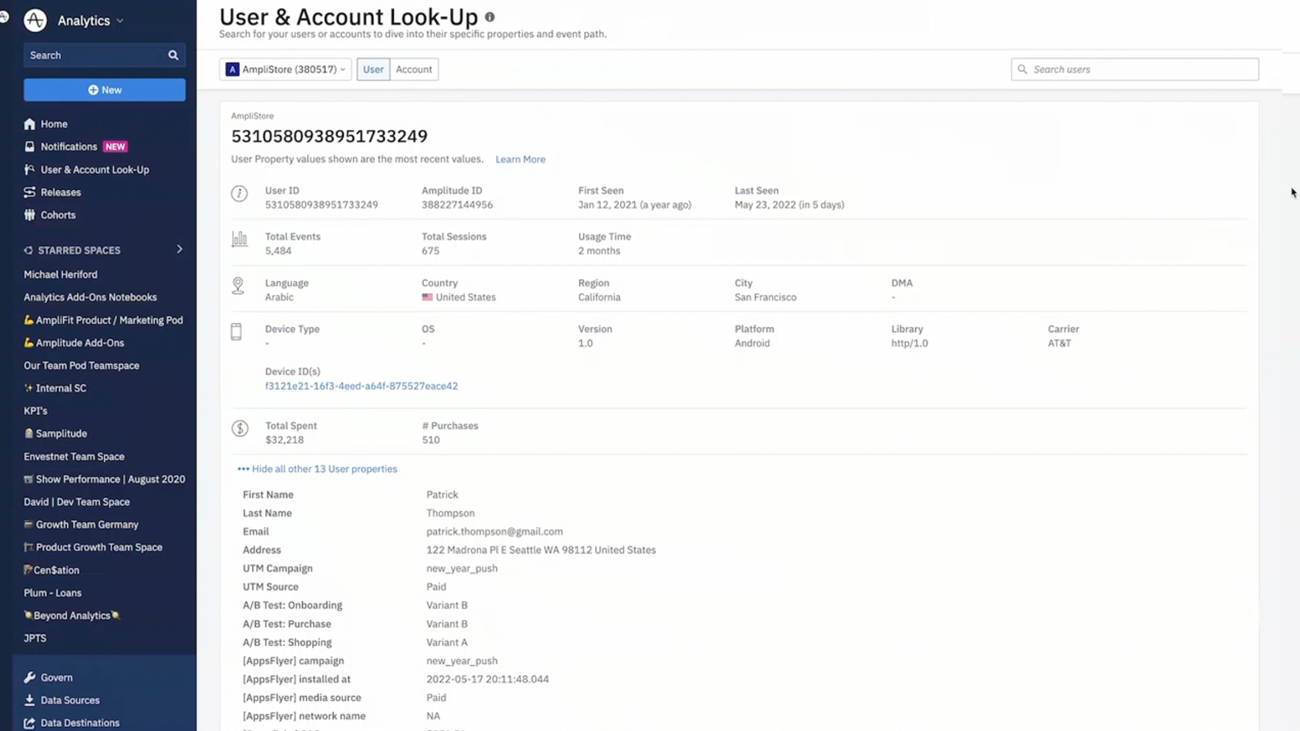Switch lookup to the Account toggle
This screenshot has width=1300, height=731.
pos(414,70)
